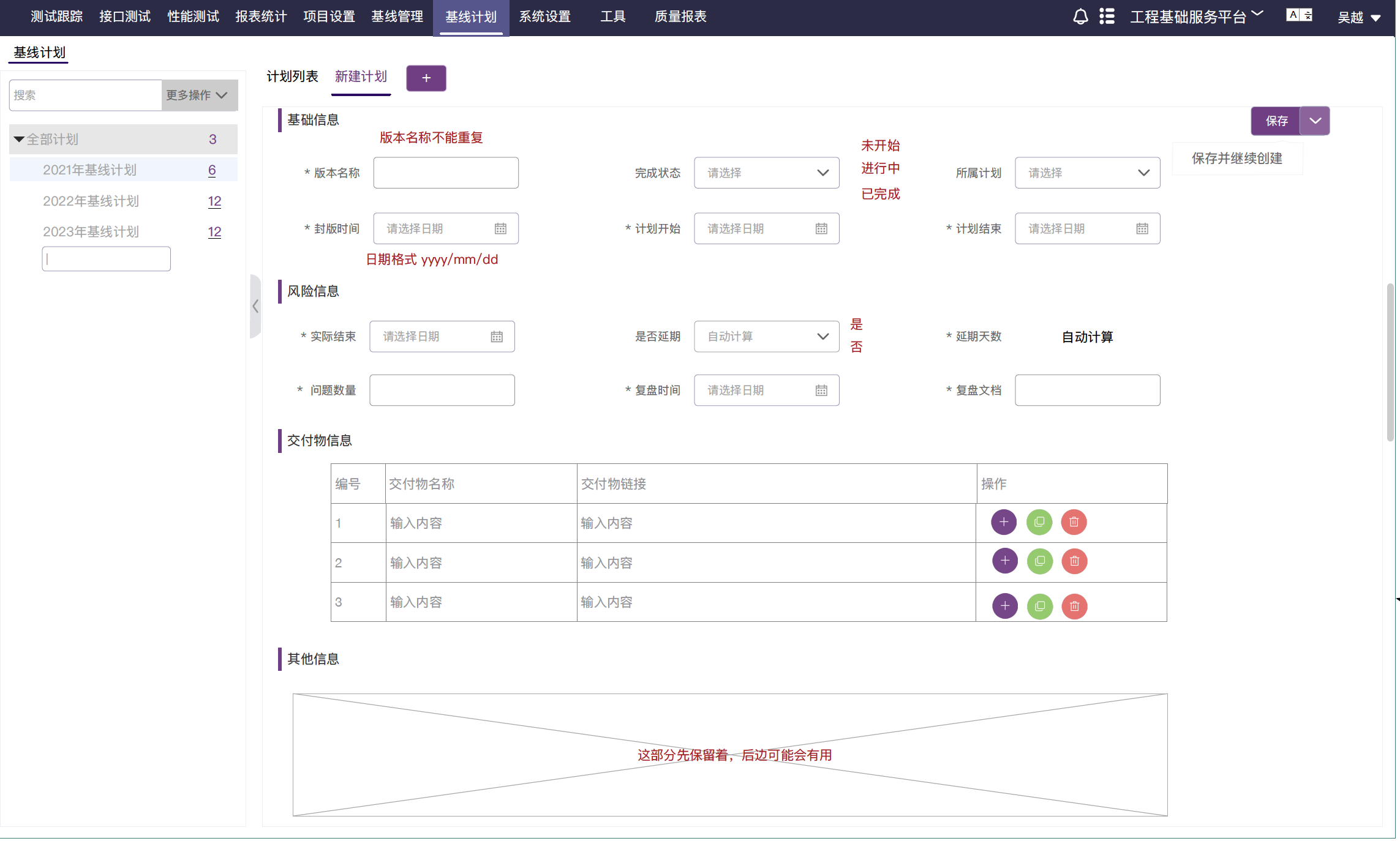Copy deliverable row 2
1400x841 pixels.
[x=1040, y=561]
